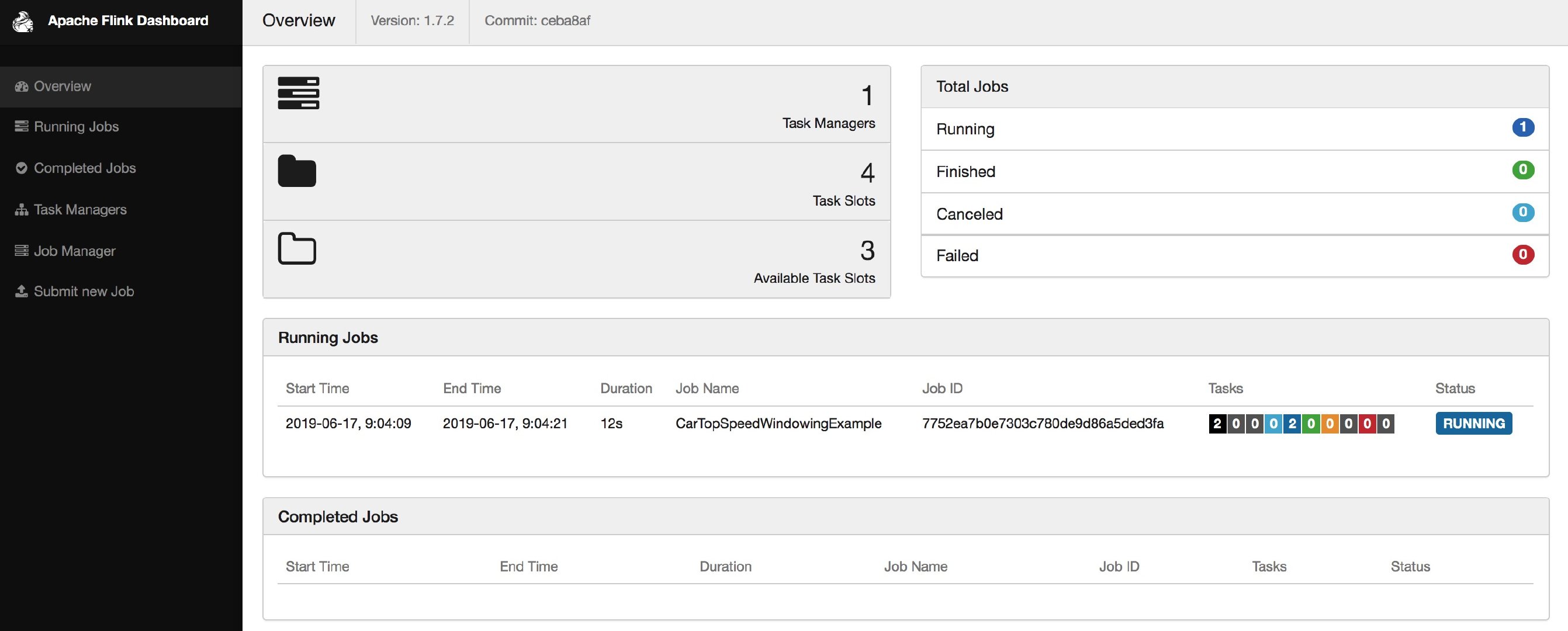Expand the Completed Jobs panel header
The width and height of the screenshot is (1568, 631).
(x=338, y=516)
